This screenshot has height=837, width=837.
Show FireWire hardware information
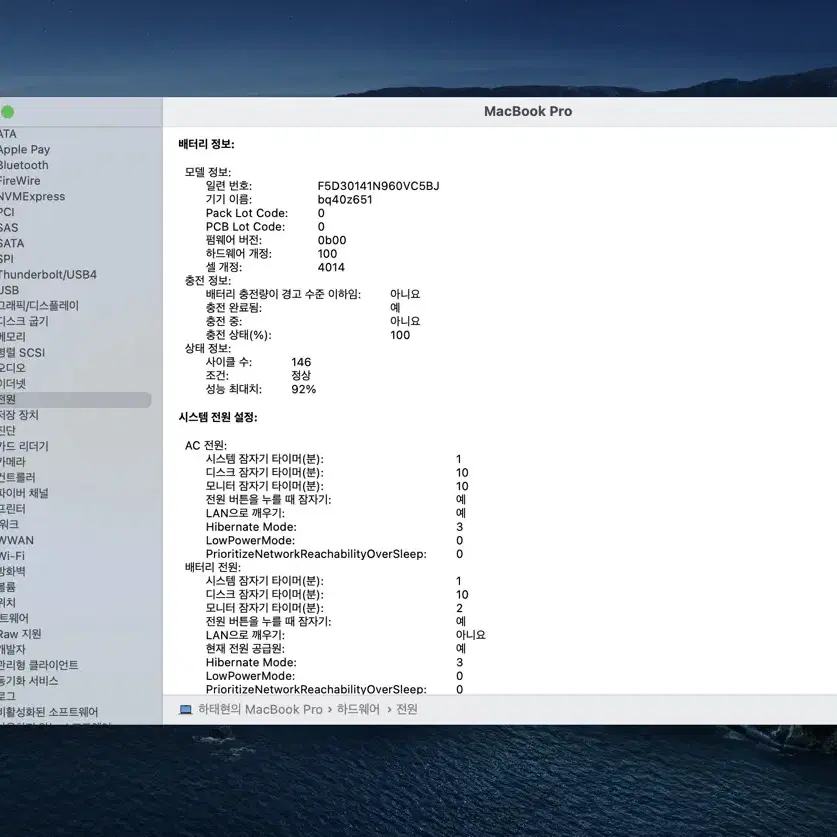click(20, 180)
